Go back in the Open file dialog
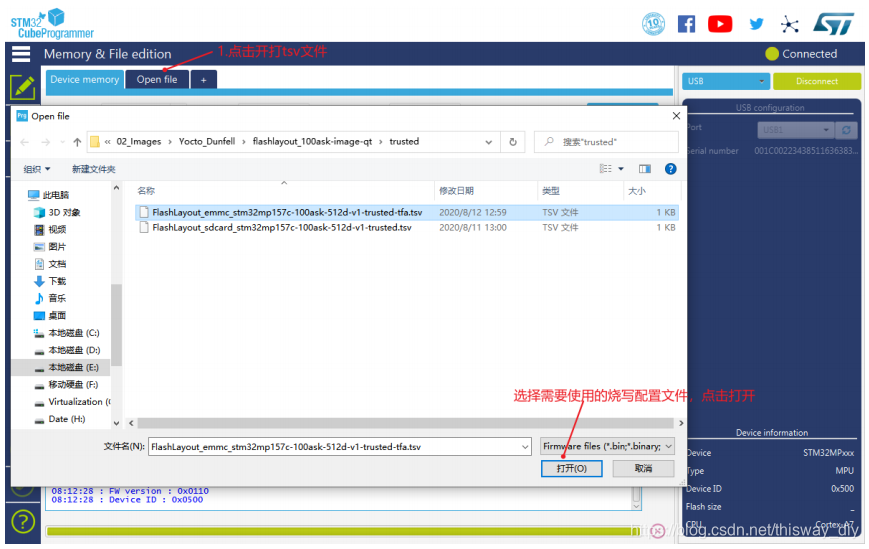Image resolution: width=869 pixels, height=549 pixels. click(x=24, y=142)
